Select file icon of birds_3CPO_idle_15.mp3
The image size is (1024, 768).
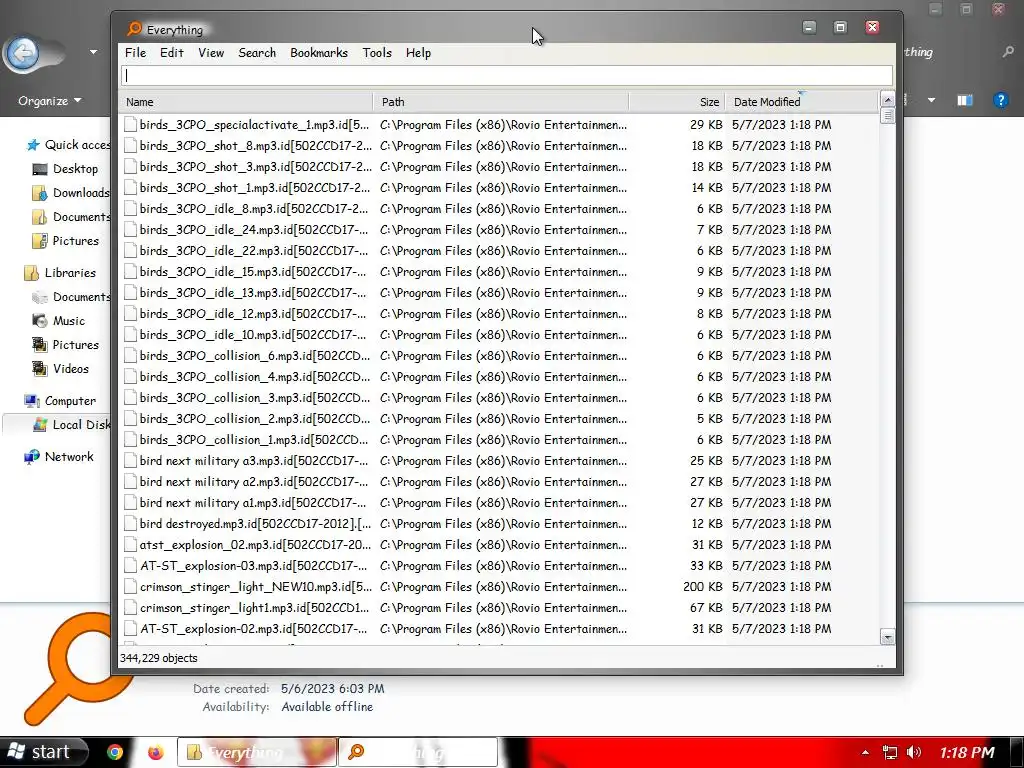pos(130,272)
